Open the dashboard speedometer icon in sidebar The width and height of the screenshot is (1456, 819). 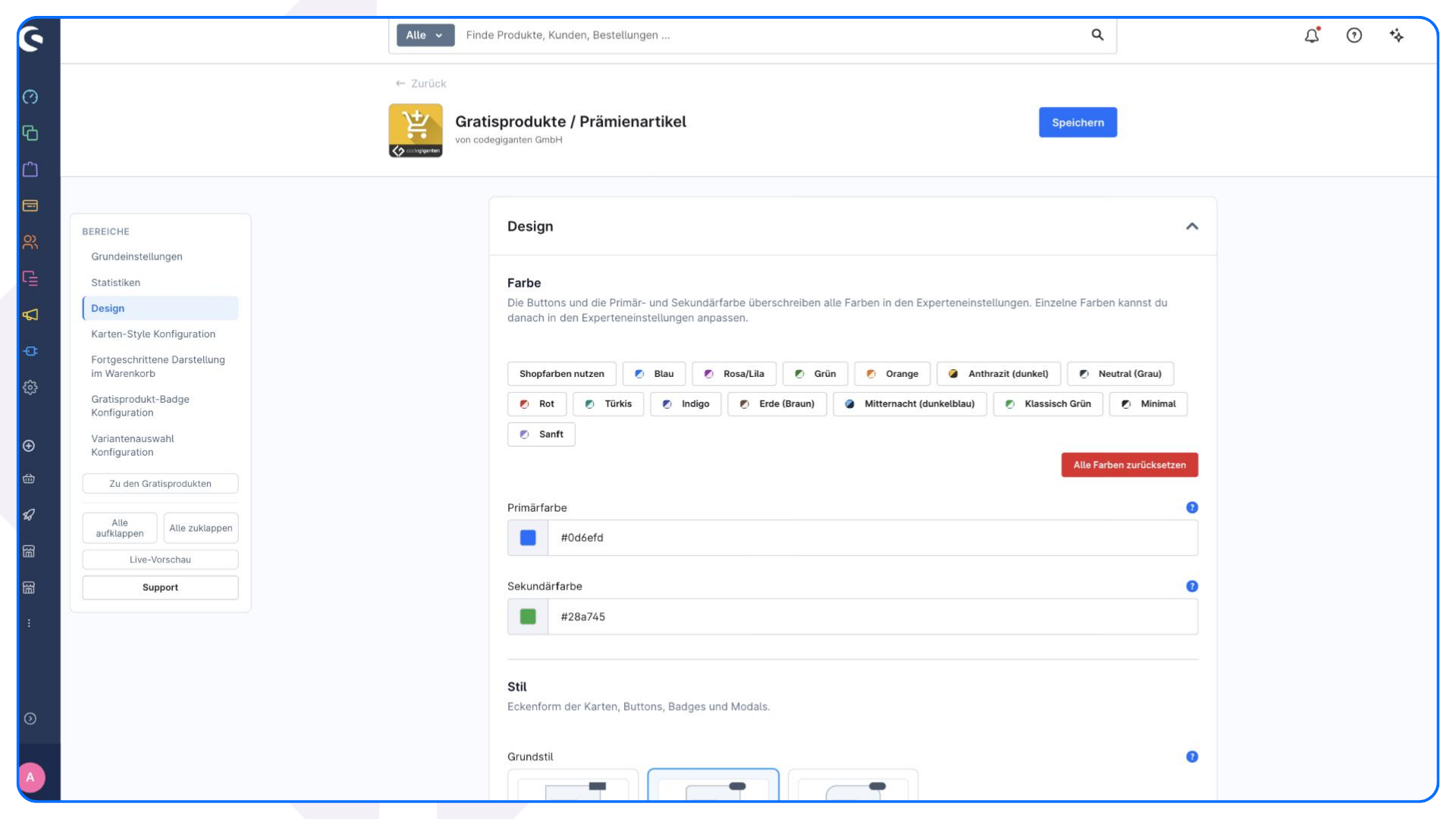point(30,97)
